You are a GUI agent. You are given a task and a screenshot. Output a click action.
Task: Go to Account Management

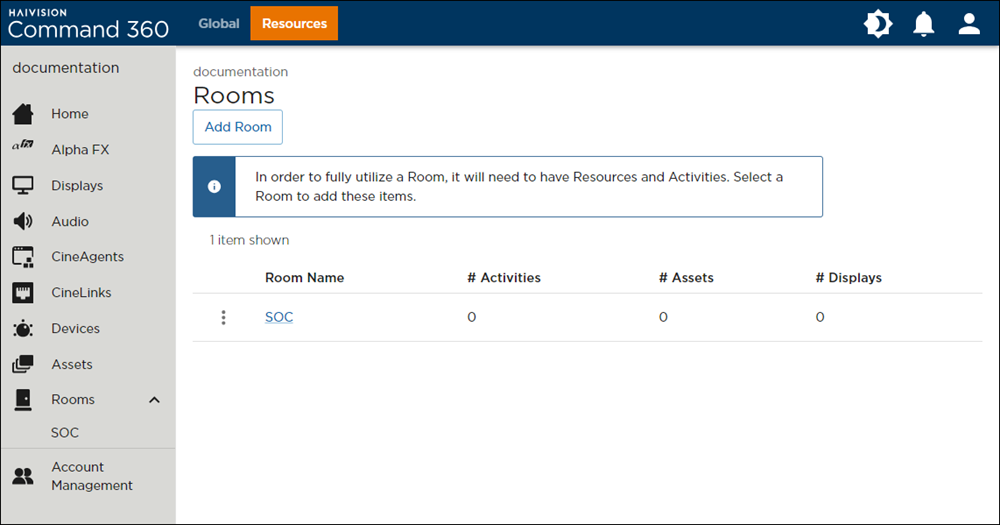pyautogui.click(x=92, y=476)
